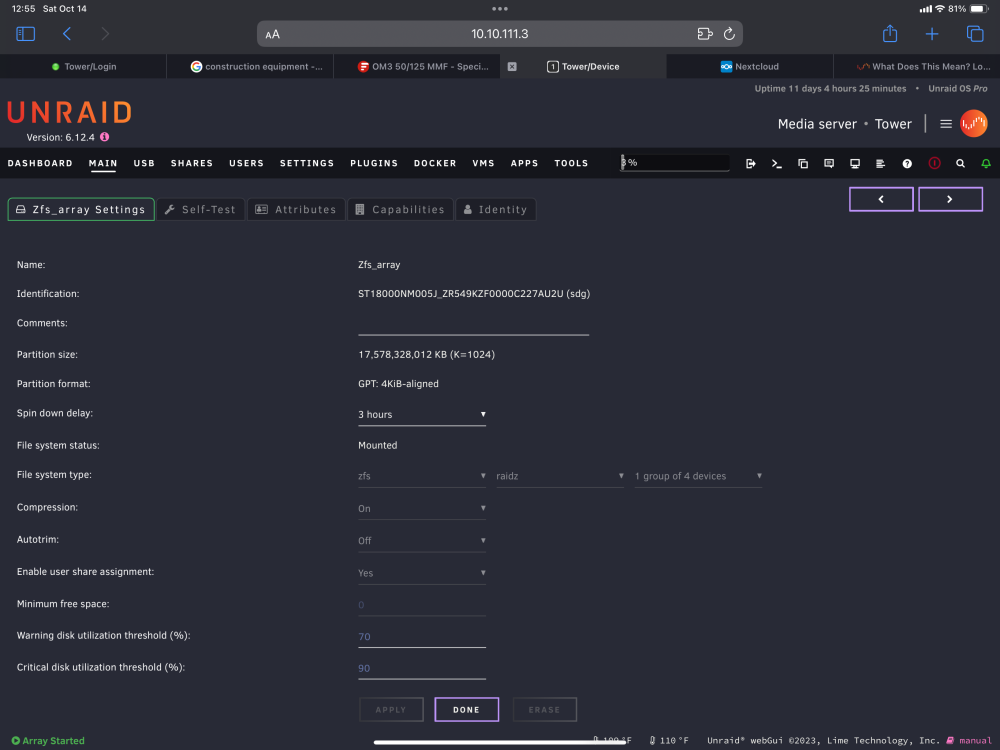
Task: Expand the raidz dropdown
Action: coord(560,476)
